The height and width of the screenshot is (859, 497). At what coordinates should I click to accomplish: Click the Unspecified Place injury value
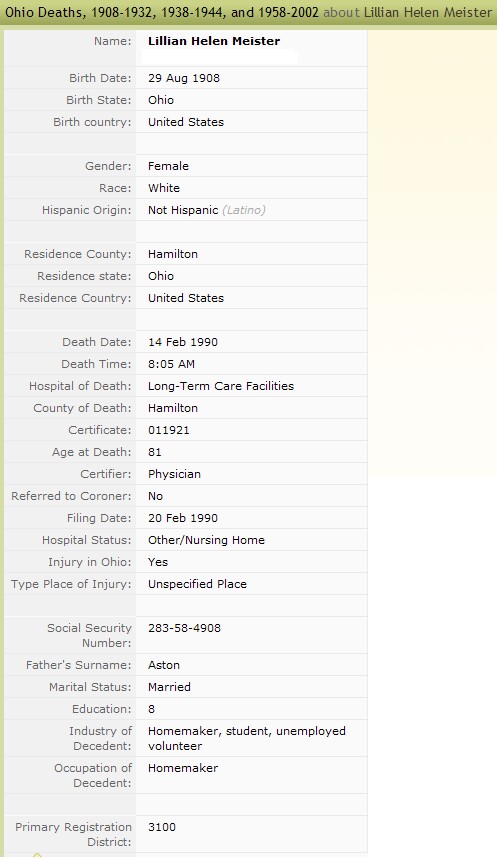tap(197, 584)
